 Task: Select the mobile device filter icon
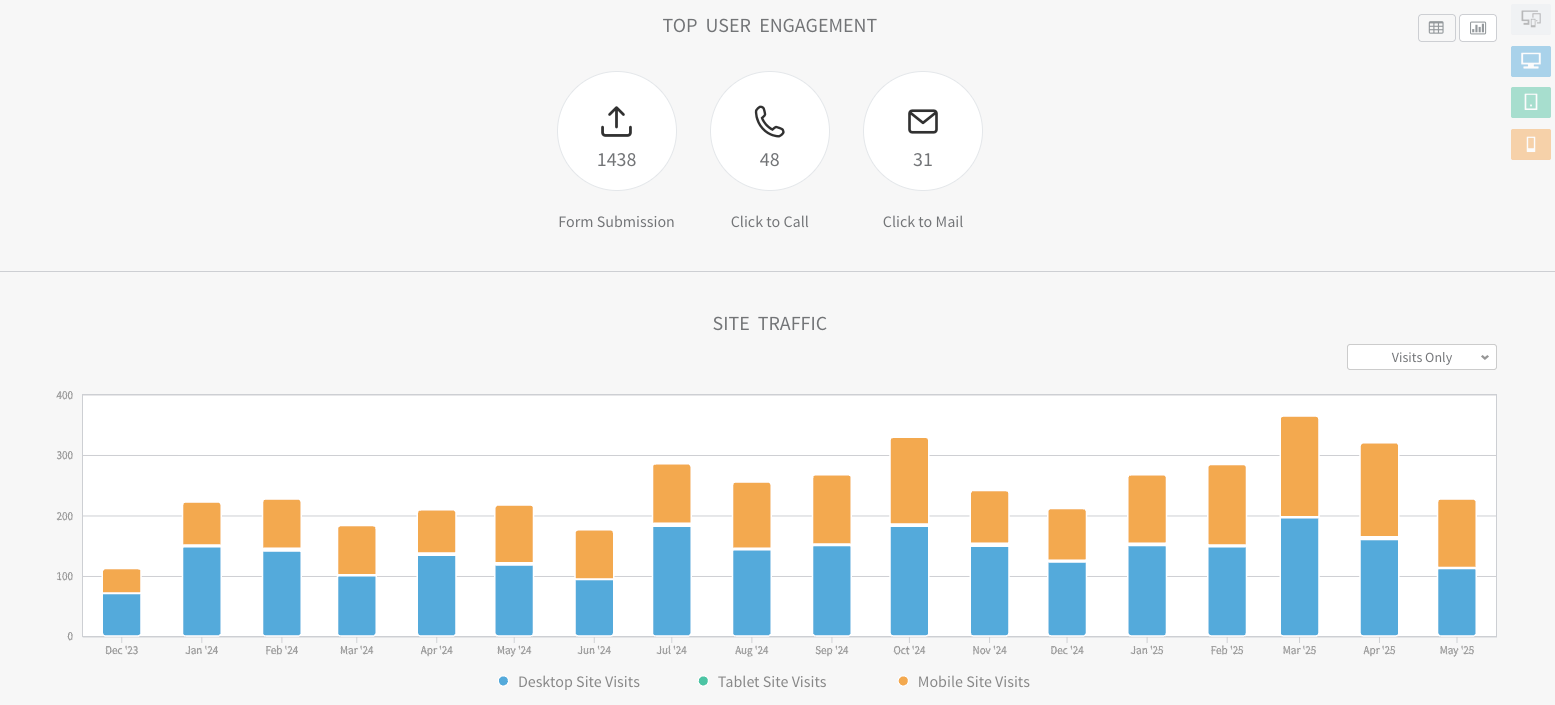click(x=1530, y=144)
